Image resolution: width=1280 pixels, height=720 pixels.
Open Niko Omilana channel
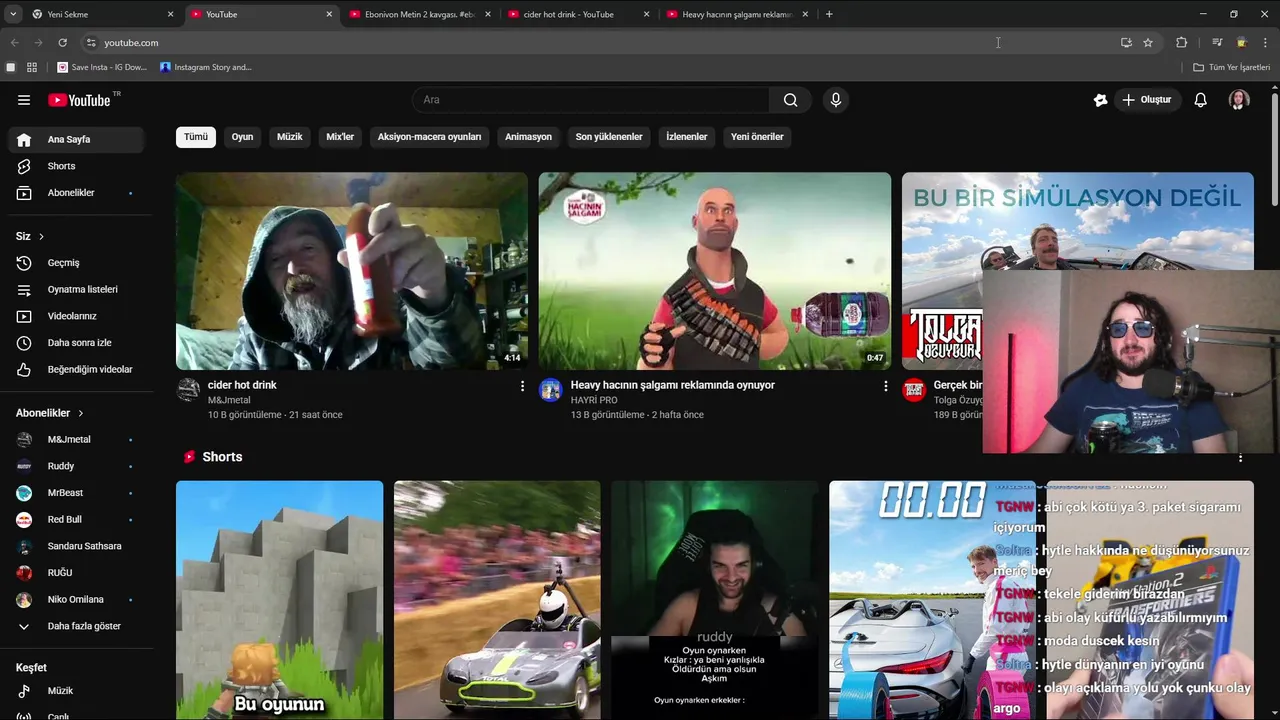[76, 600]
